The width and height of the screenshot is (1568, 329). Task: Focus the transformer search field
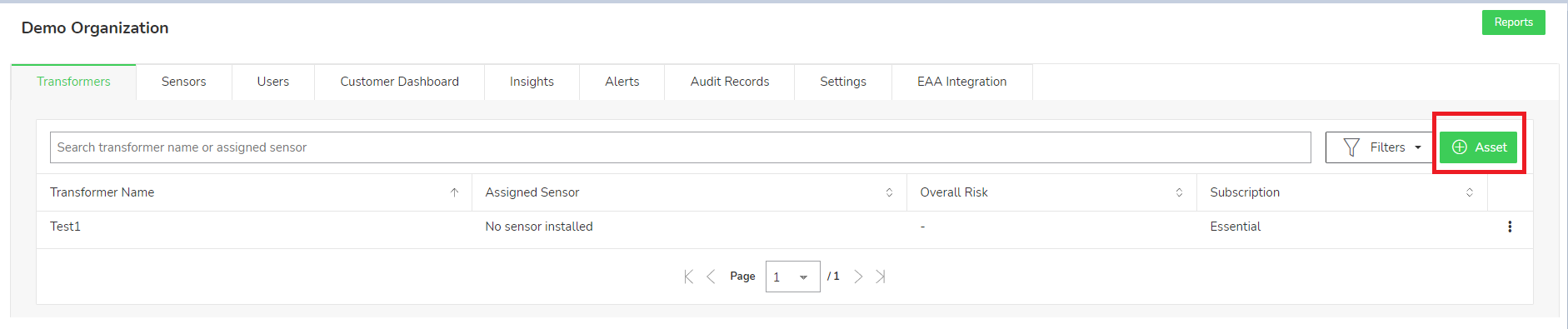pyautogui.click(x=681, y=147)
